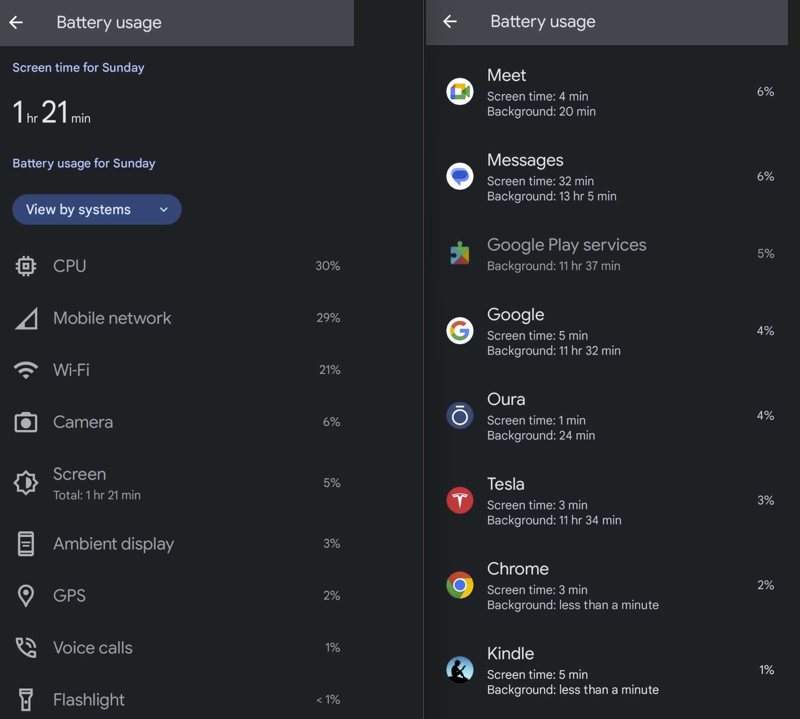Open the Tesla app name entry
Image resolution: width=800 pixels, height=719 pixels.
click(506, 484)
